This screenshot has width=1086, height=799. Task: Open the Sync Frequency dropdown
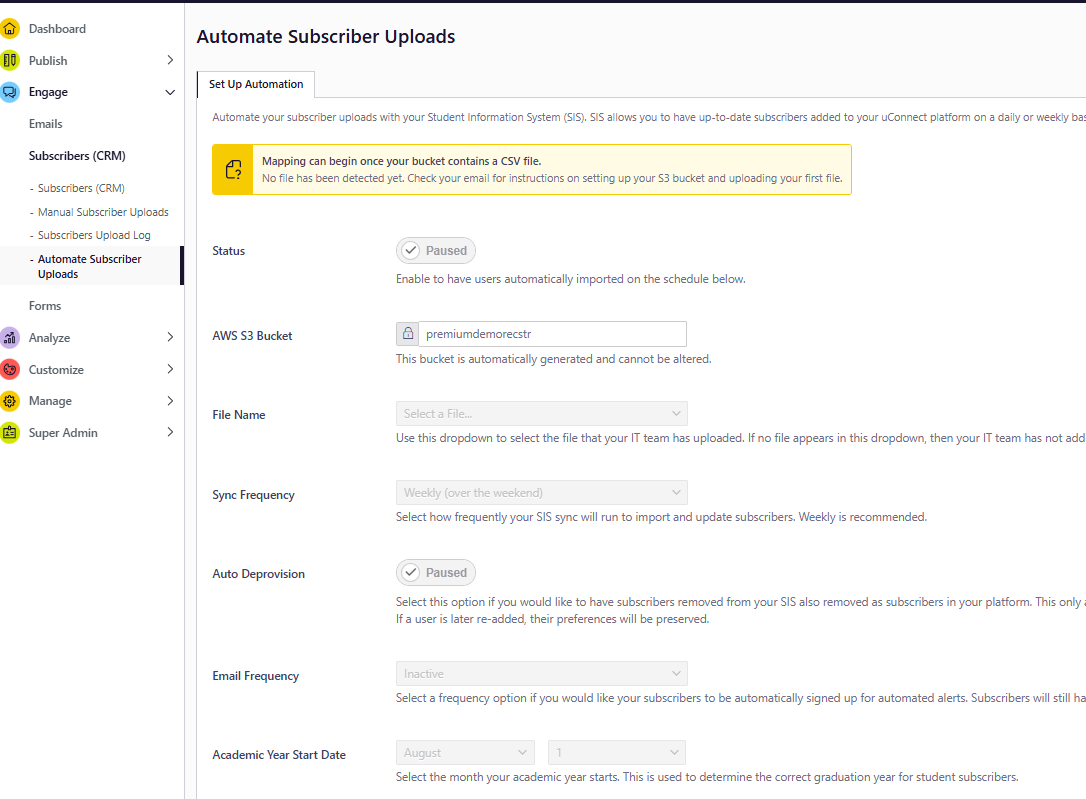coord(541,492)
